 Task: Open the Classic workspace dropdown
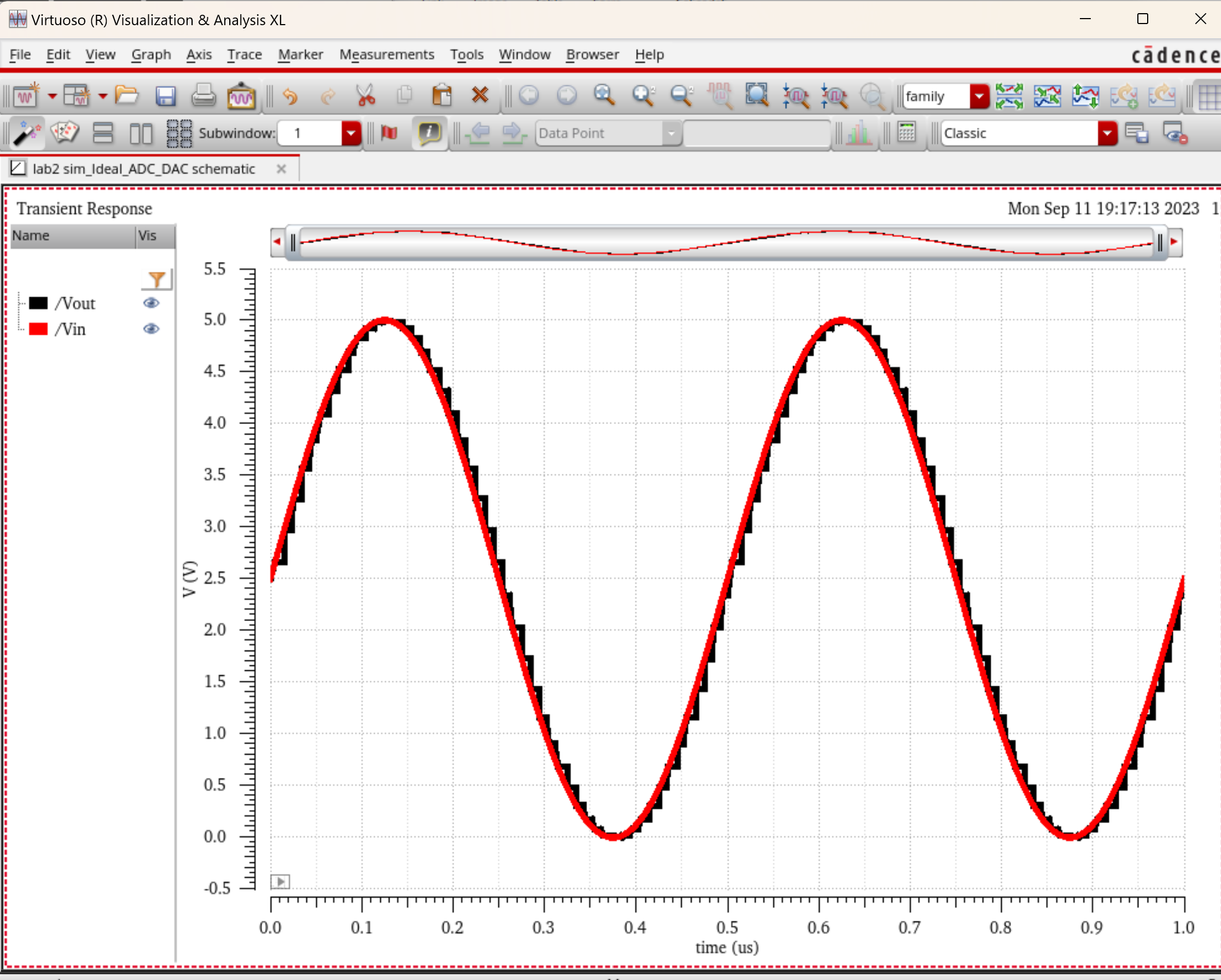[x=1107, y=134]
